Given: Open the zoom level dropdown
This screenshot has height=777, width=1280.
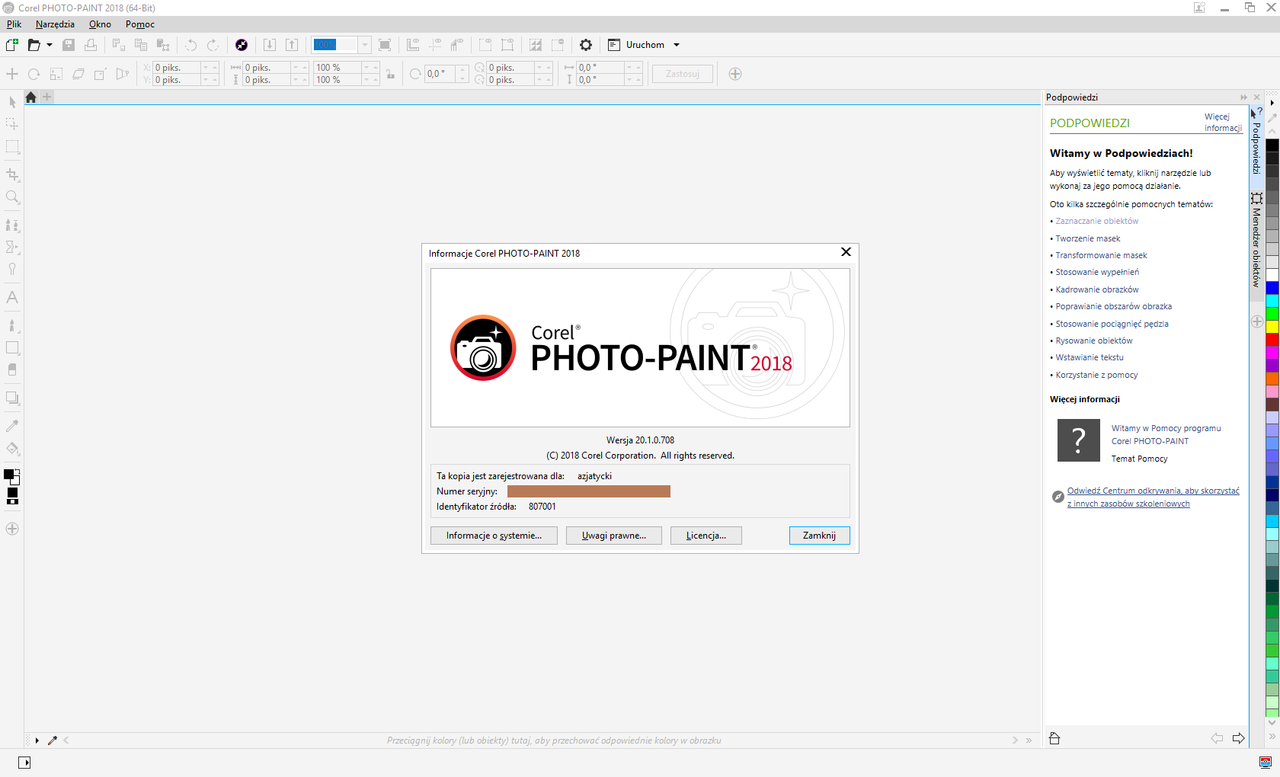Looking at the screenshot, I should click(365, 45).
